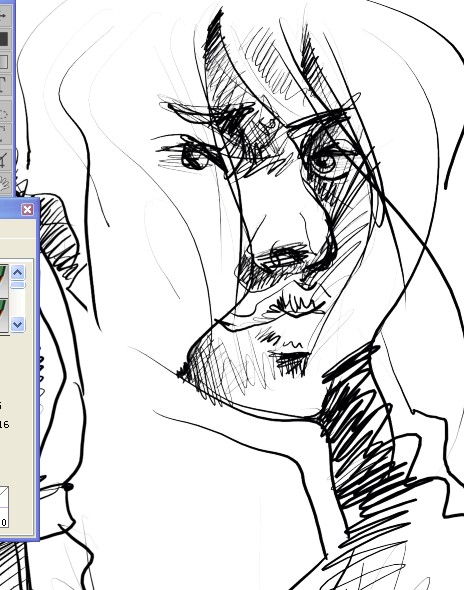The height and width of the screenshot is (590, 464).
Task: Close the floating brush dialog
Action: (x=27, y=210)
